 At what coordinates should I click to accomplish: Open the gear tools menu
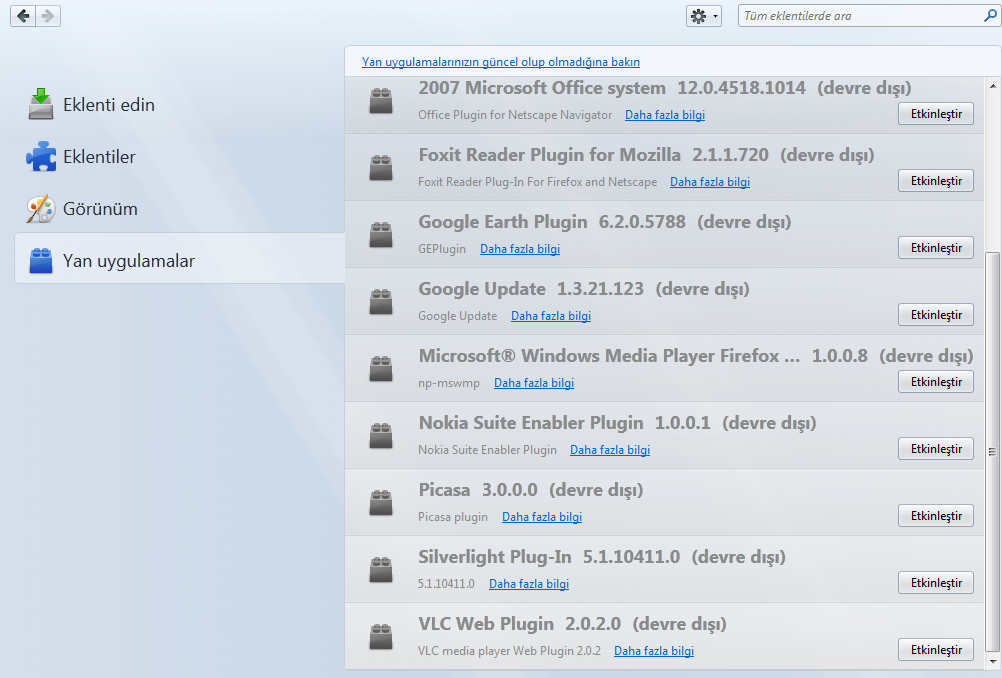click(704, 16)
